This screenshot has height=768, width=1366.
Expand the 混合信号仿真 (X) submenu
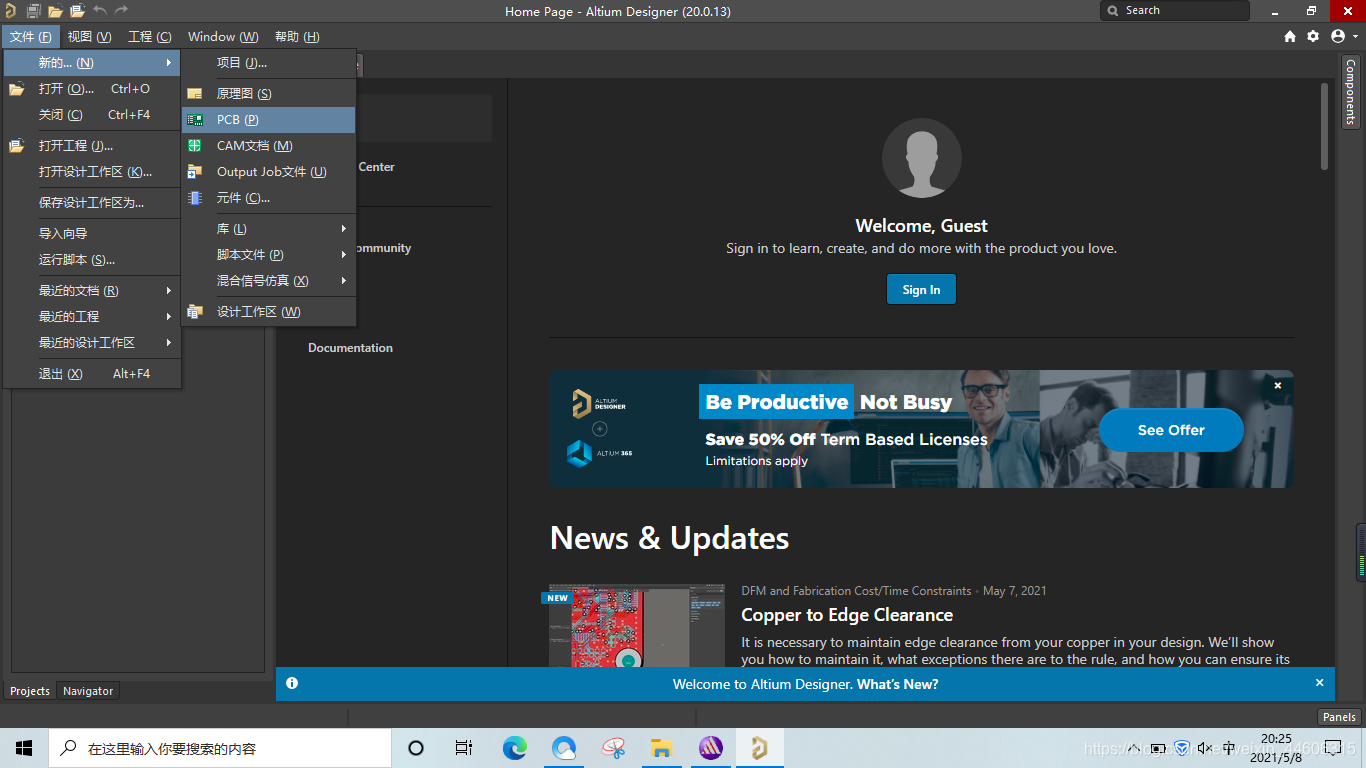pos(268,281)
